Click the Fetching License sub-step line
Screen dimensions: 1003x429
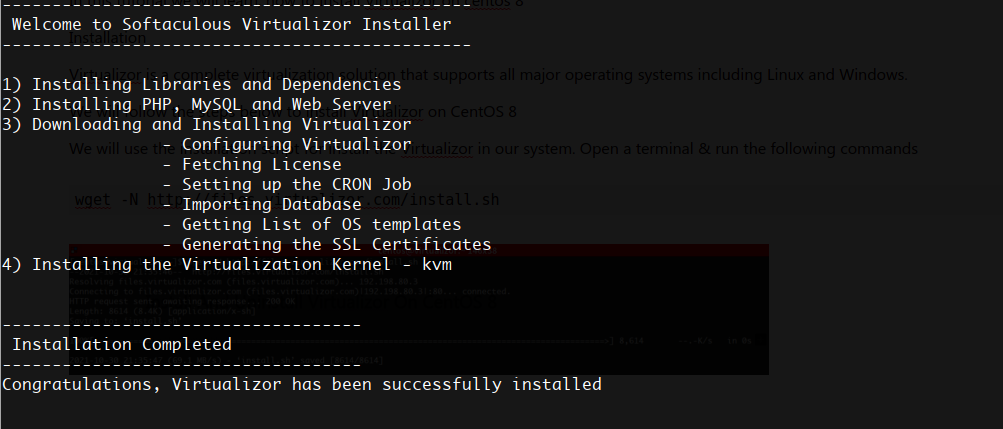tap(252, 164)
